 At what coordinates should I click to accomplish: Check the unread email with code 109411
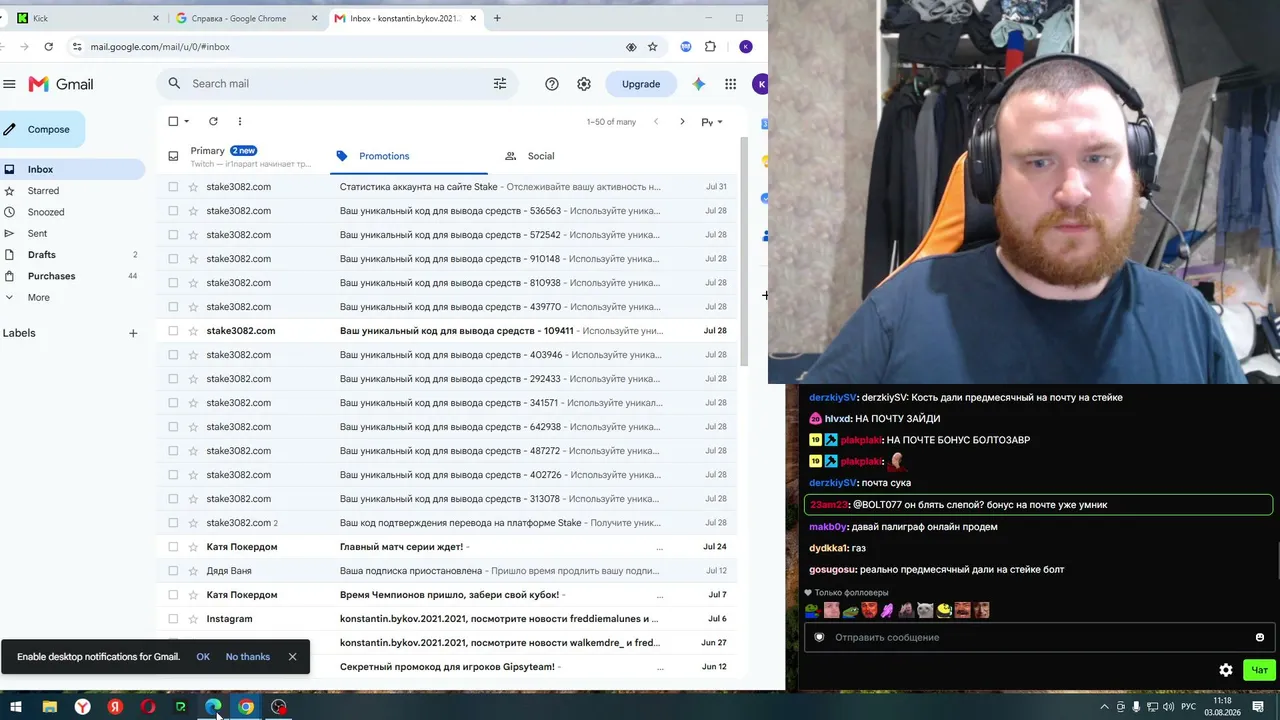click(x=173, y=331)
